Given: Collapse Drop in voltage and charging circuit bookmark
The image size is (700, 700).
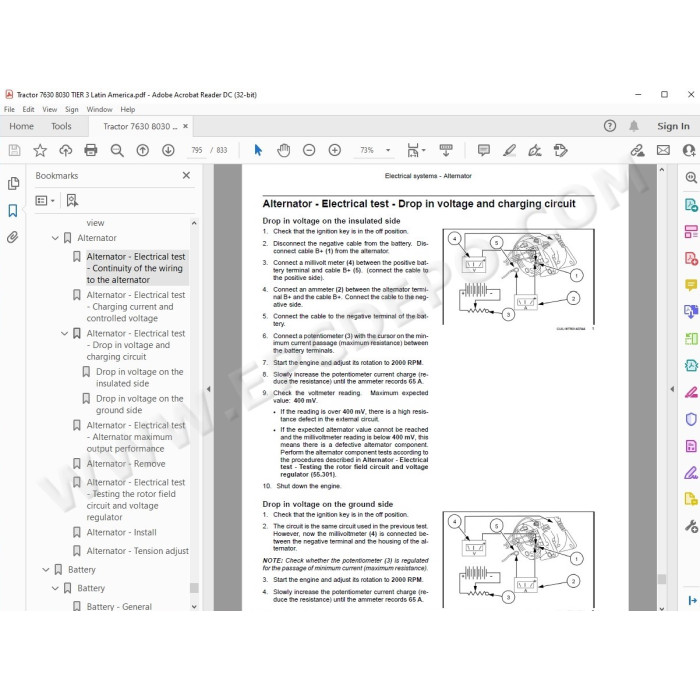Looking at the screenshot, I should [x=65, y=333].
